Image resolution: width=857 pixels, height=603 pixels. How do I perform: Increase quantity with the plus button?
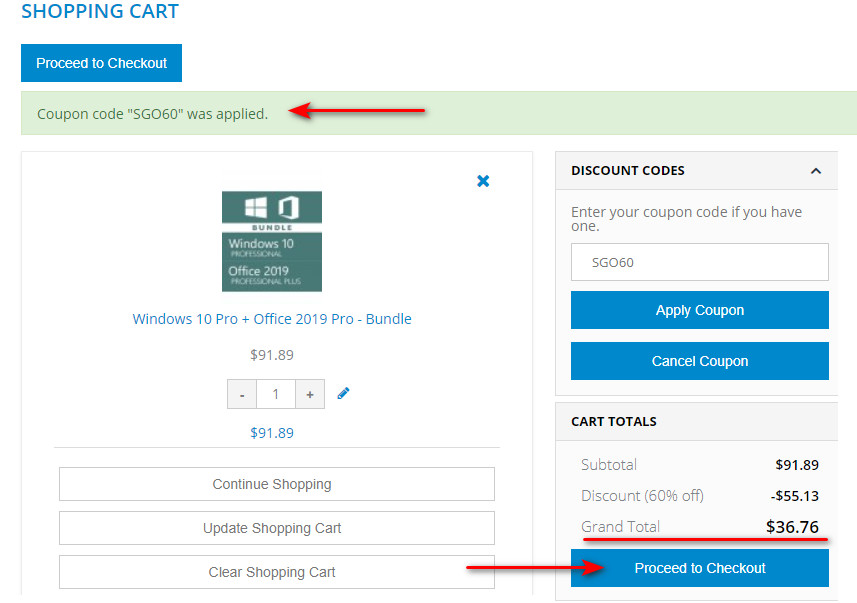tap(310, 394)
